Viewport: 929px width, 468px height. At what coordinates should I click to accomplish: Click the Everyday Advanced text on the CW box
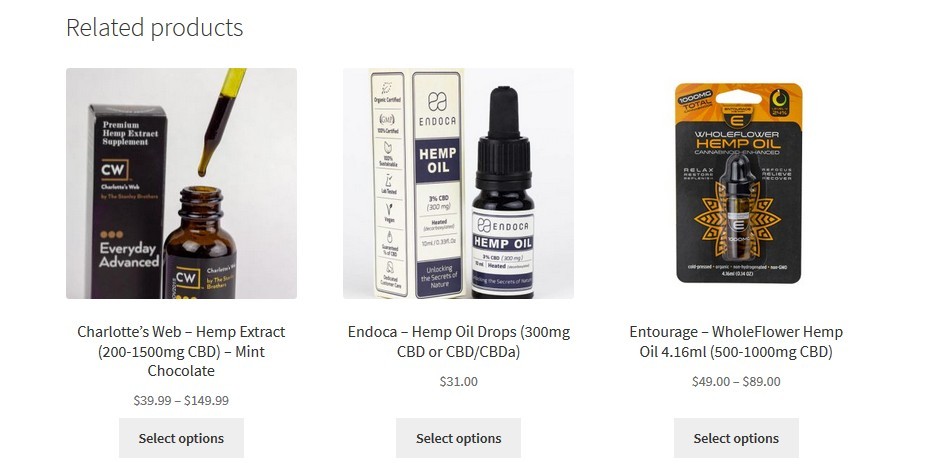pyautogui.click(x=129, y=255)
